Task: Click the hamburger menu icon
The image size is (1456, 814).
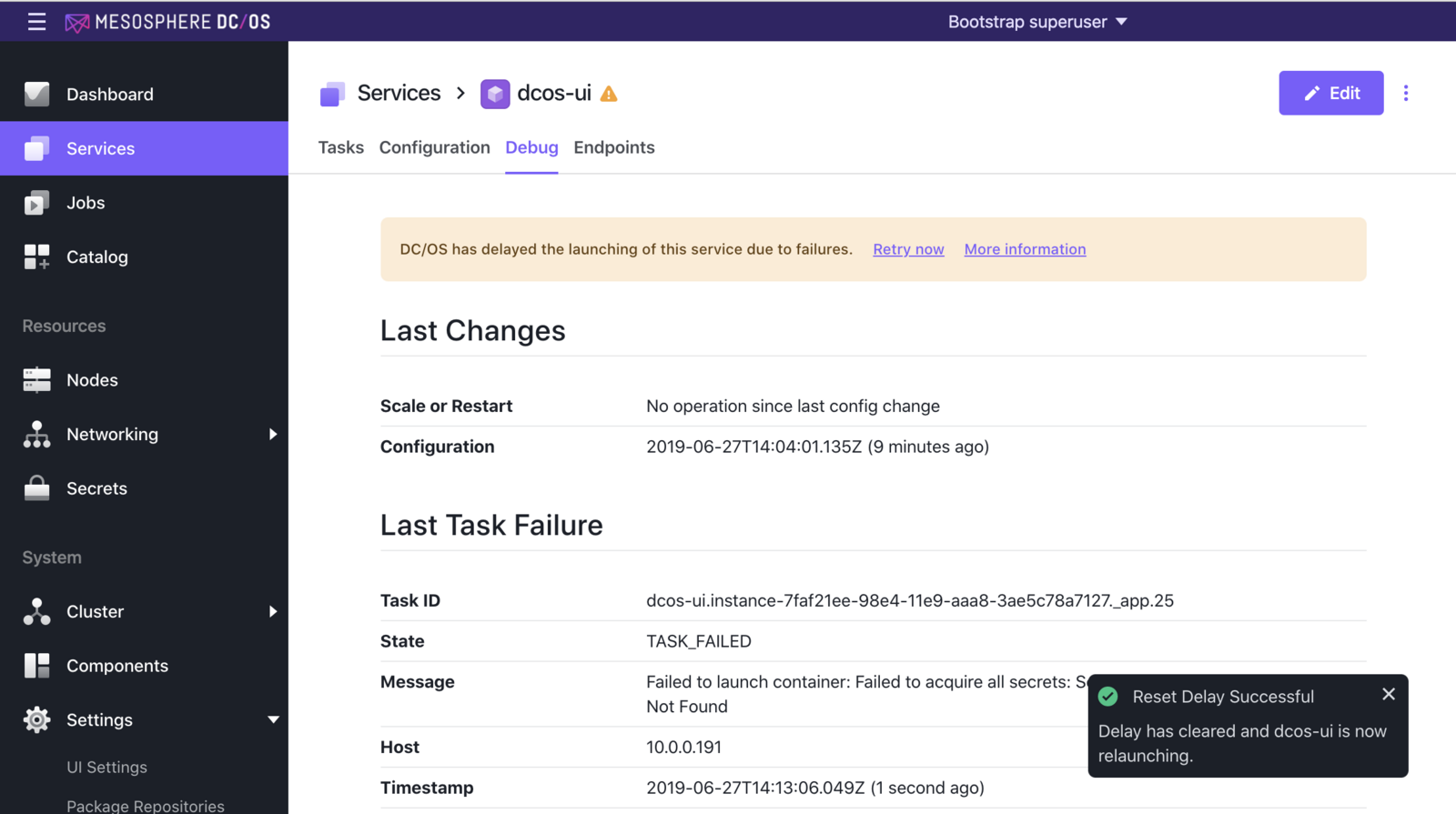Action: (x=36, y=22)
